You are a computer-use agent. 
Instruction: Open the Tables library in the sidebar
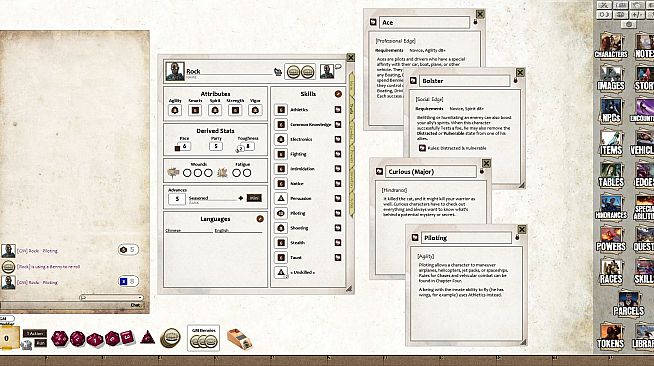point(611,175)
